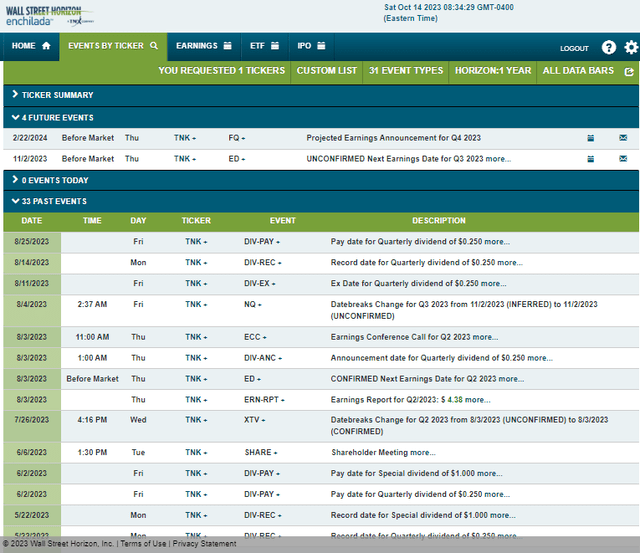Sort by the TICKER column header
Screen dimensions: 640x553
pyautogui.click(x=196, y=221)
